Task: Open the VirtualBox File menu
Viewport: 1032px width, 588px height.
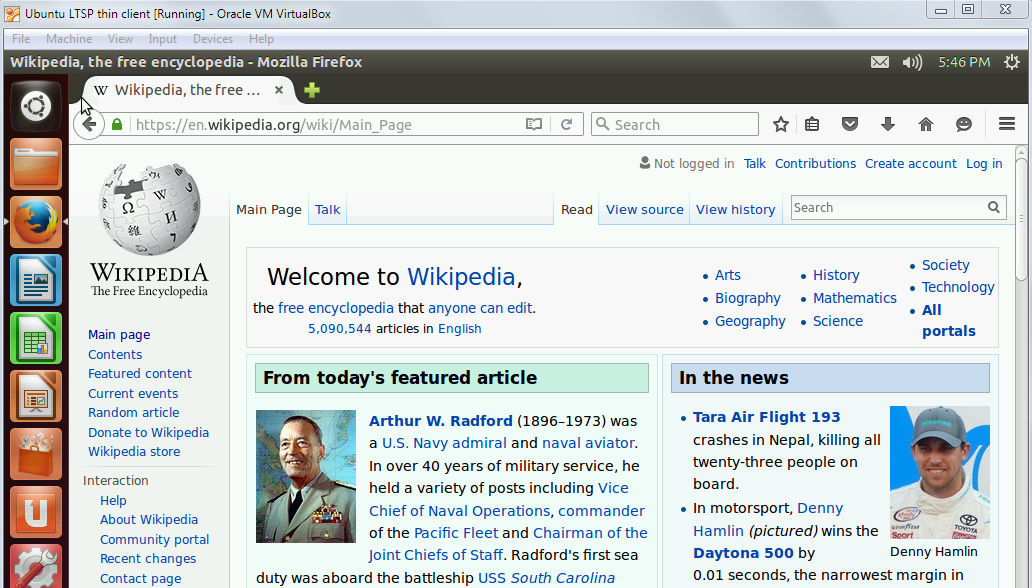Action: tap(21, 39)
